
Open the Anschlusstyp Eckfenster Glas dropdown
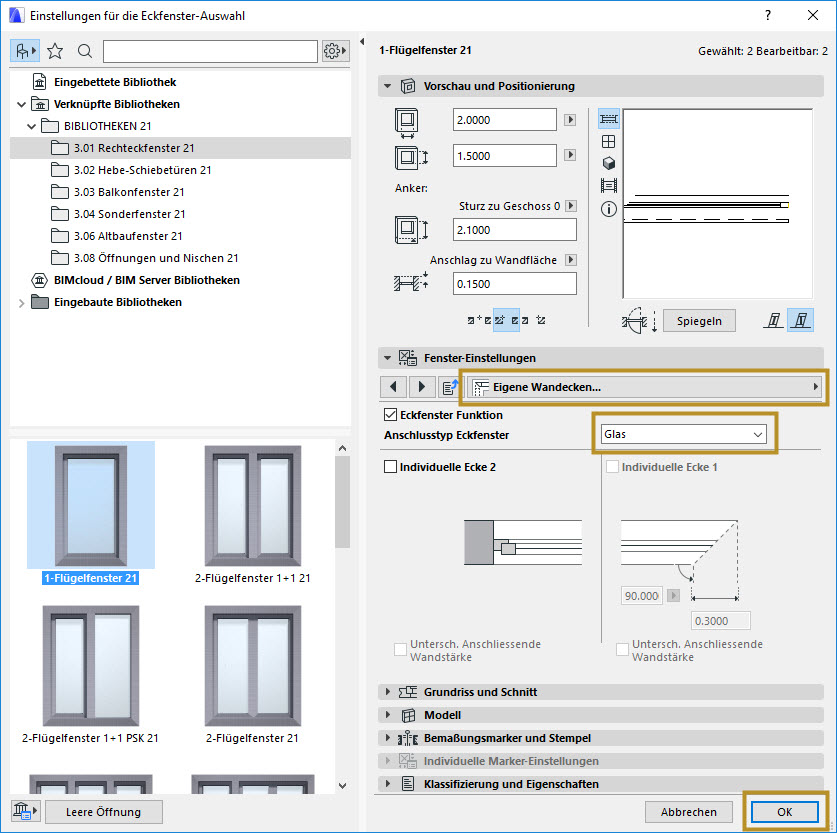coord(684,434)
